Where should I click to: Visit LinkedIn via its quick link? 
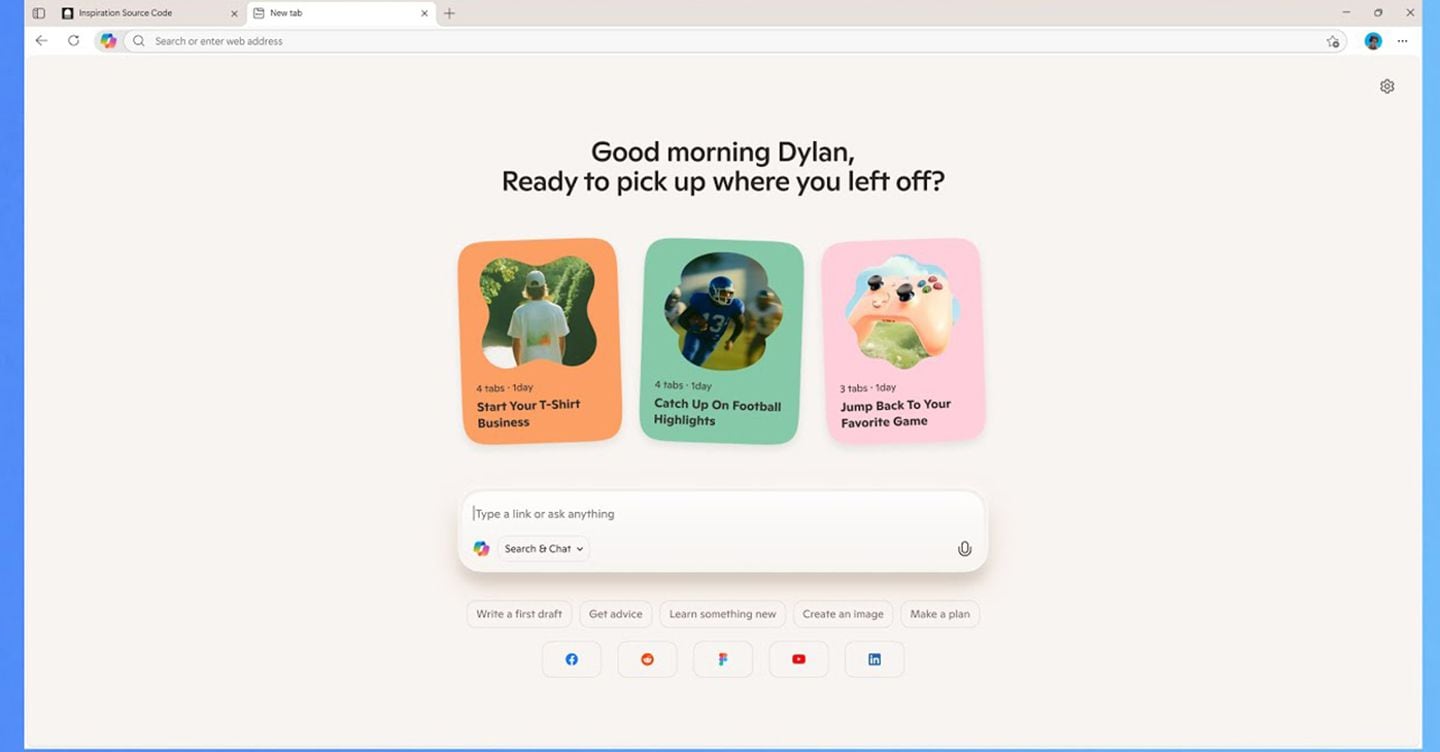coord(874,659)
